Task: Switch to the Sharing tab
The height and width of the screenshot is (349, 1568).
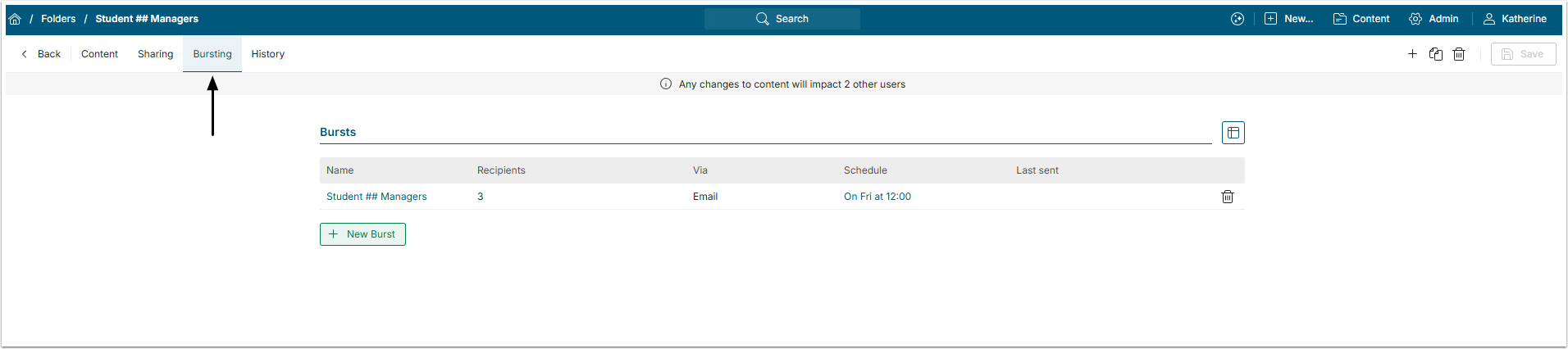Action: [155, 54]
